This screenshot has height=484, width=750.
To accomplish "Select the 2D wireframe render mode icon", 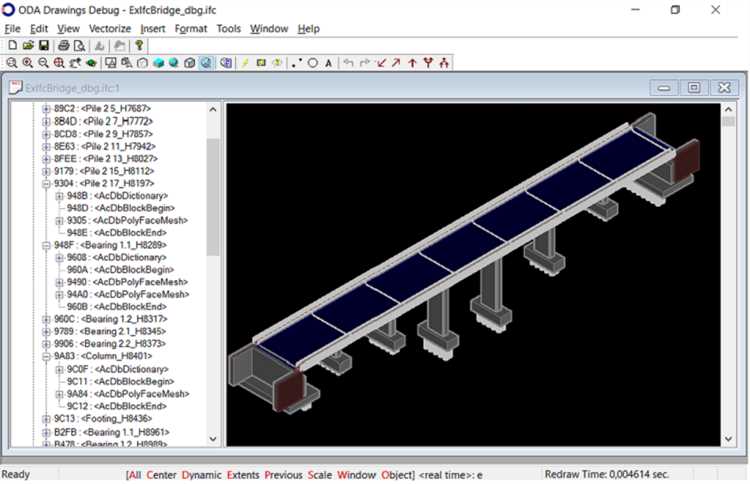I will click(110, 63).
